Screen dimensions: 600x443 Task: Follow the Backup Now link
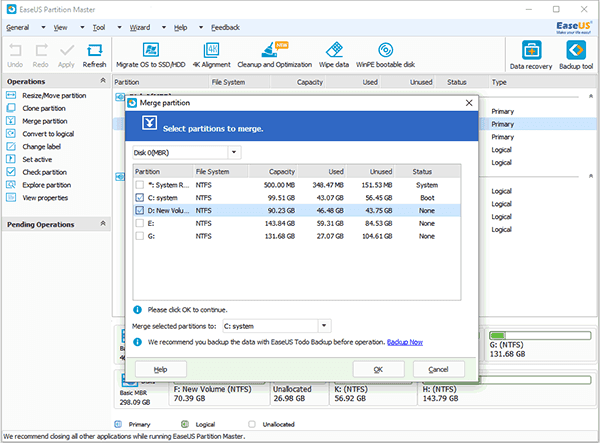click(x=405, y=342)
